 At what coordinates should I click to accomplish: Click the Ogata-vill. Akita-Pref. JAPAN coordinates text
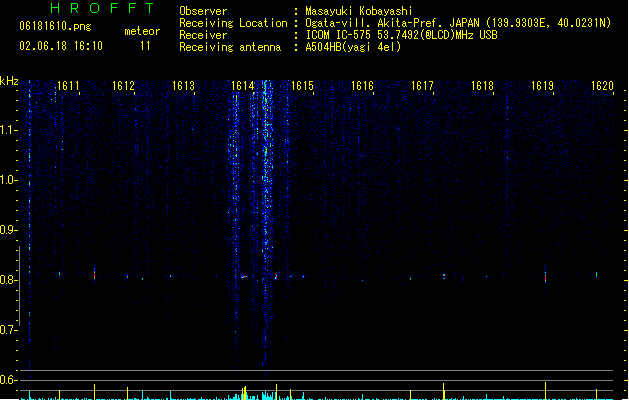[x=458, y=23]
